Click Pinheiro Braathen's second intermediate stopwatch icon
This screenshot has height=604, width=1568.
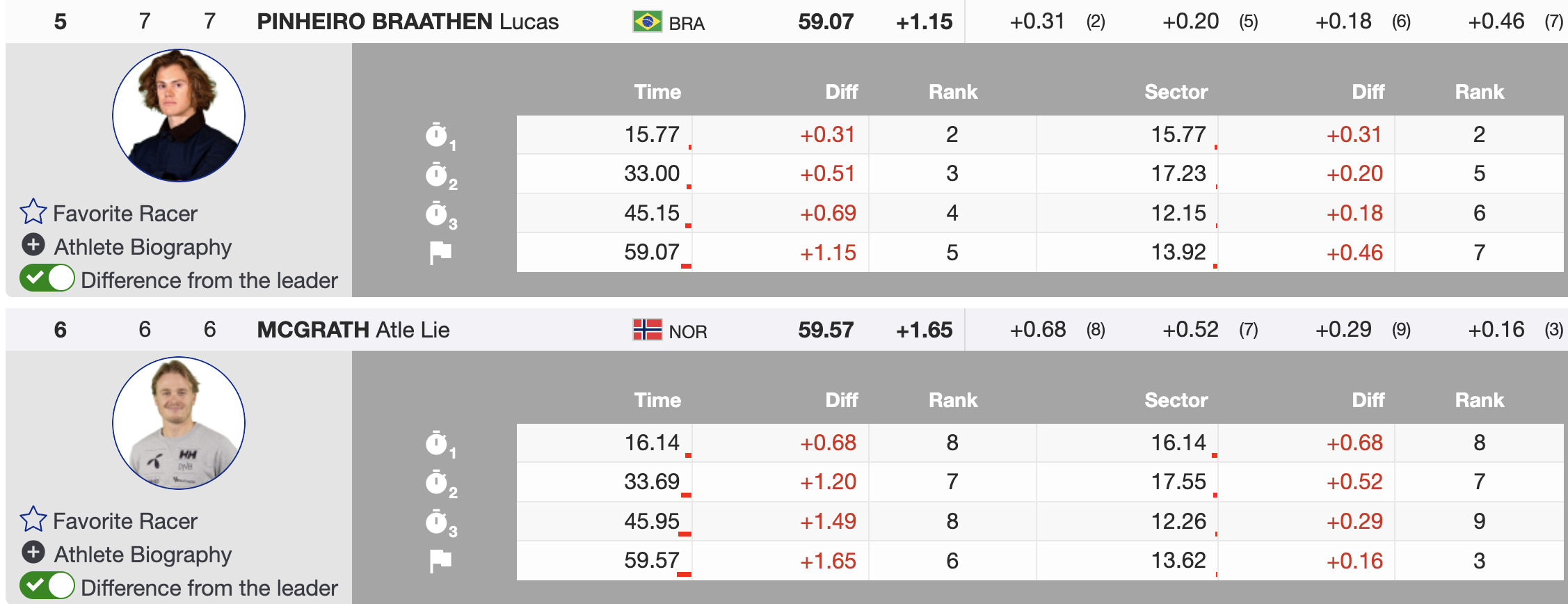tap(438, 175)
